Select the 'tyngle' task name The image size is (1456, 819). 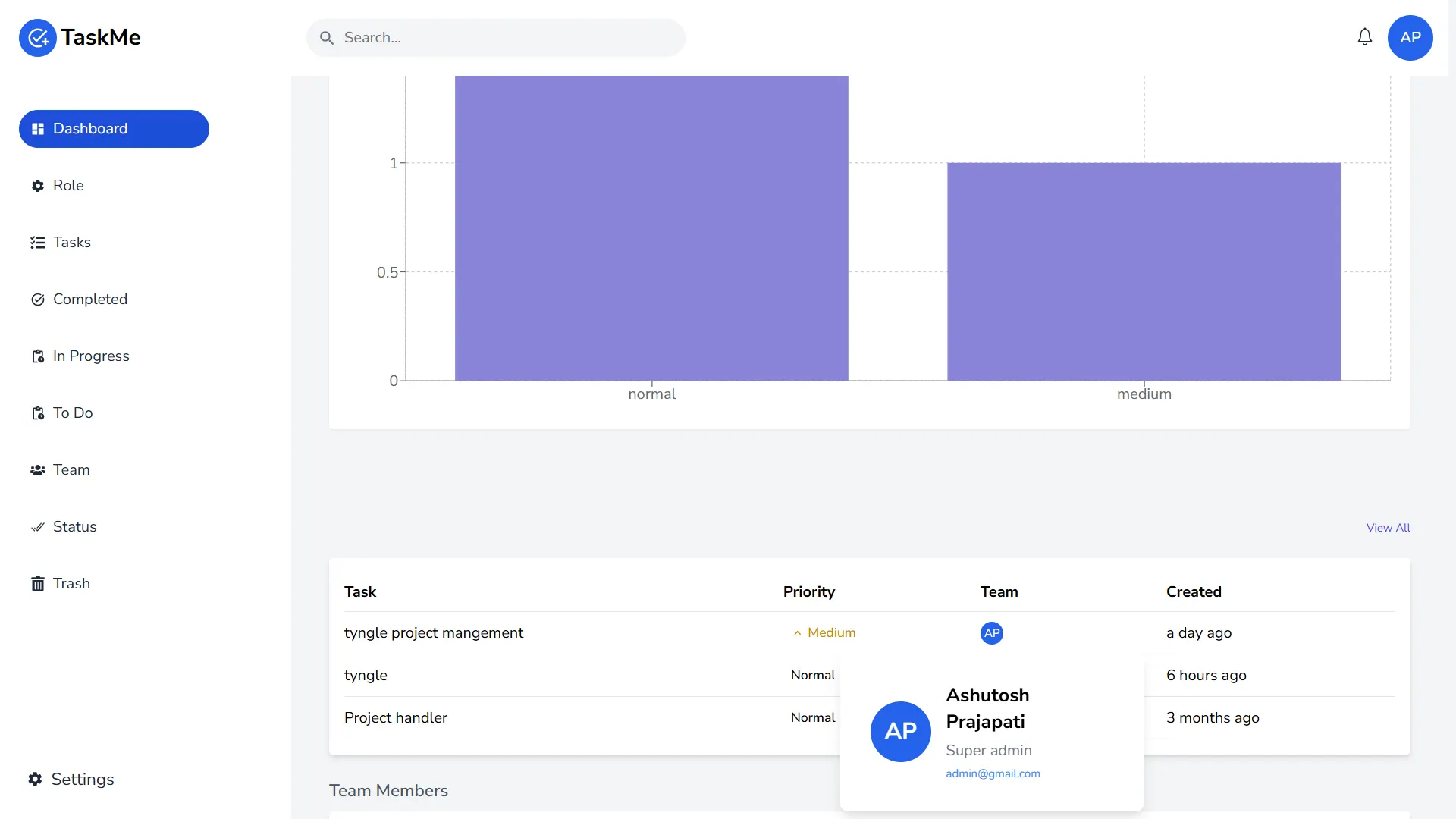[366, 676]
